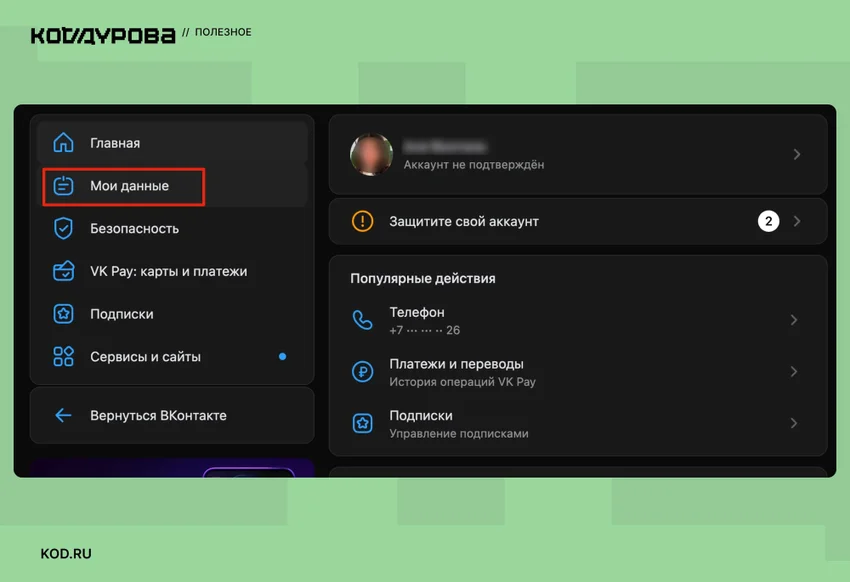850x582 pixels.
Task: Click the blurred account name
Action: [445, 147]
